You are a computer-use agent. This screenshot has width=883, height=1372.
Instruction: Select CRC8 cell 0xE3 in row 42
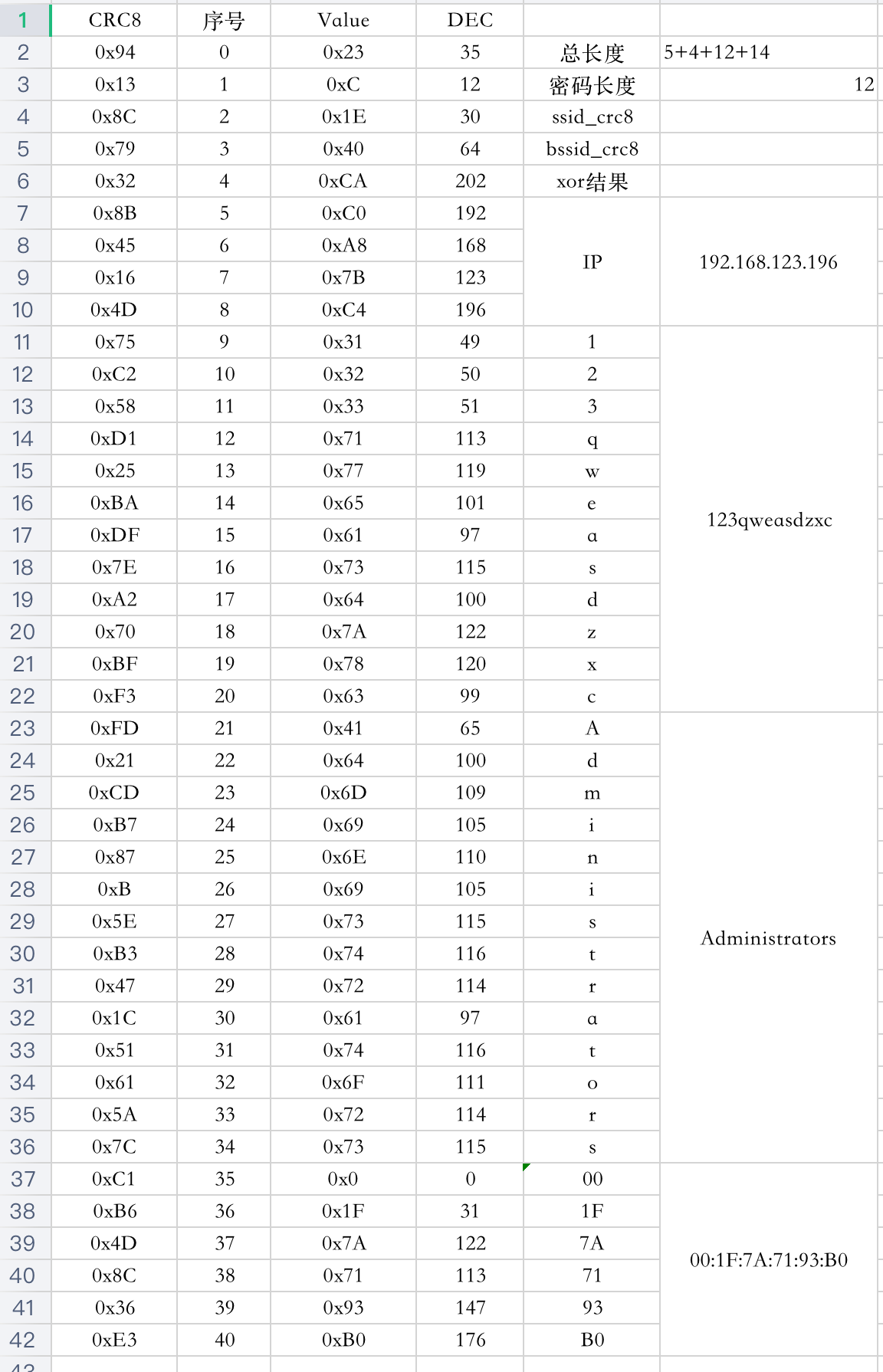[x=114, y=1340]
